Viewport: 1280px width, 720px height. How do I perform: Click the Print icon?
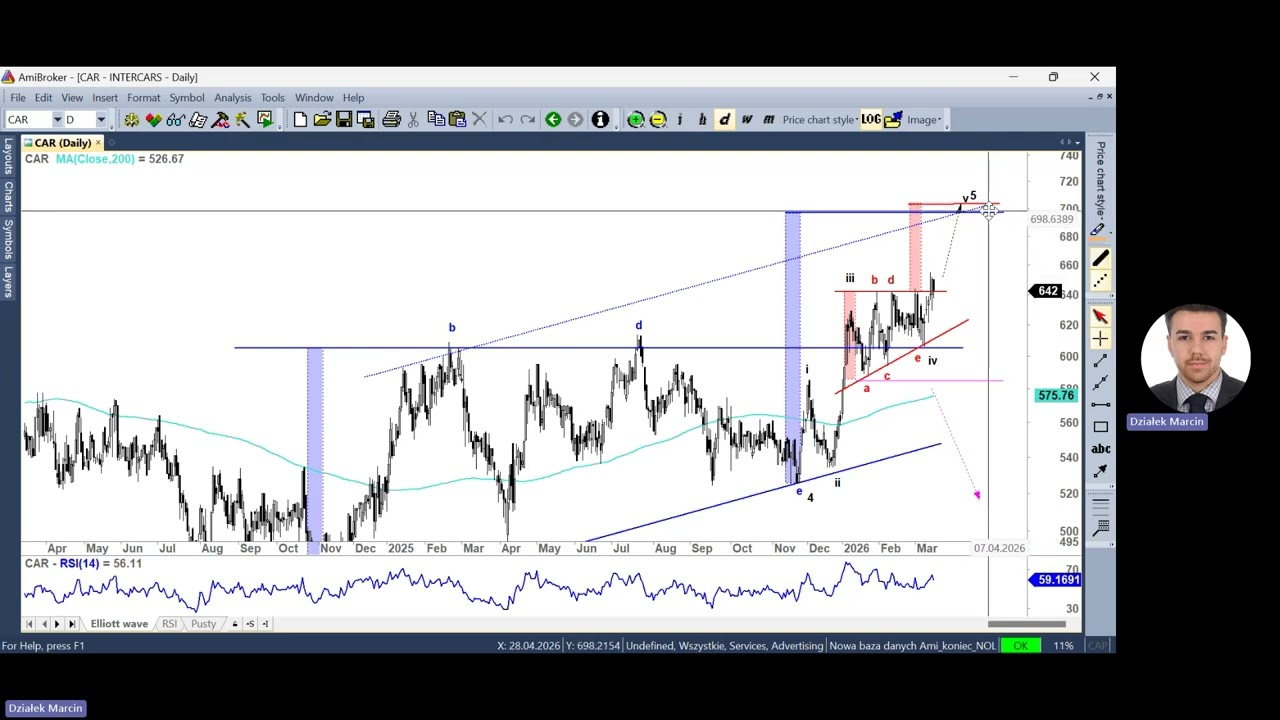point(392,120)
